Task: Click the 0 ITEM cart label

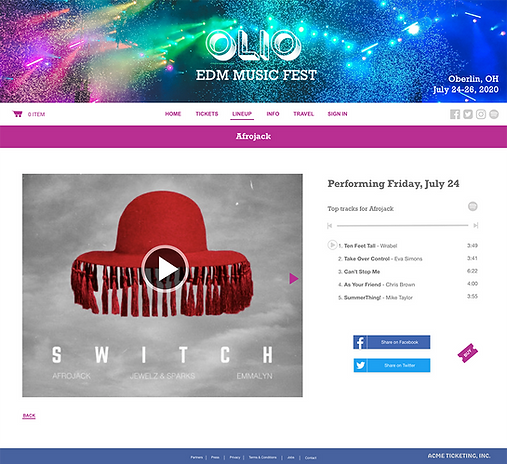Action: pyautogui.click(x=36, y=114)
